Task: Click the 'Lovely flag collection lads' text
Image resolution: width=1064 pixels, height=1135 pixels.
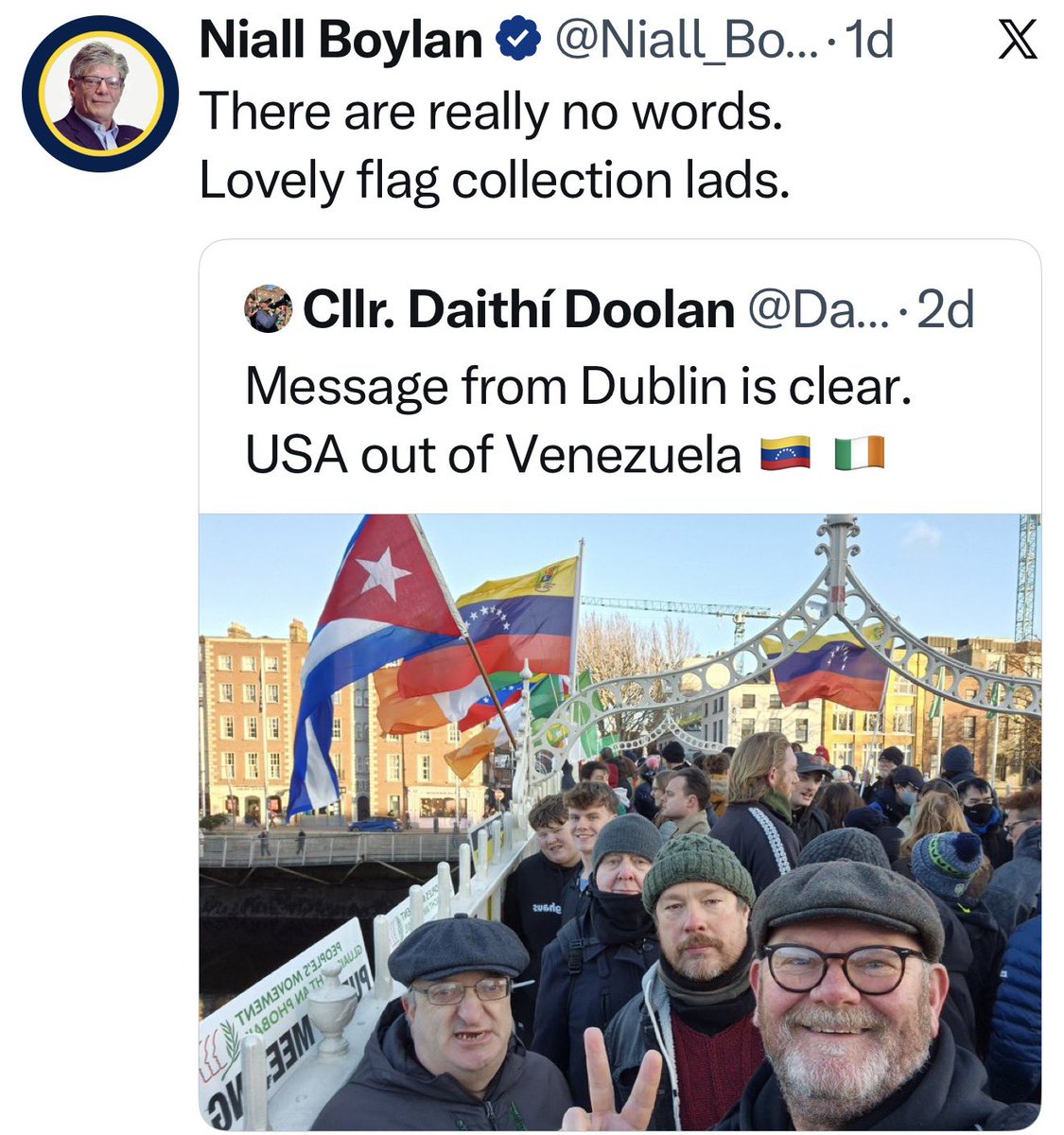Action: (x=494, y=180)
